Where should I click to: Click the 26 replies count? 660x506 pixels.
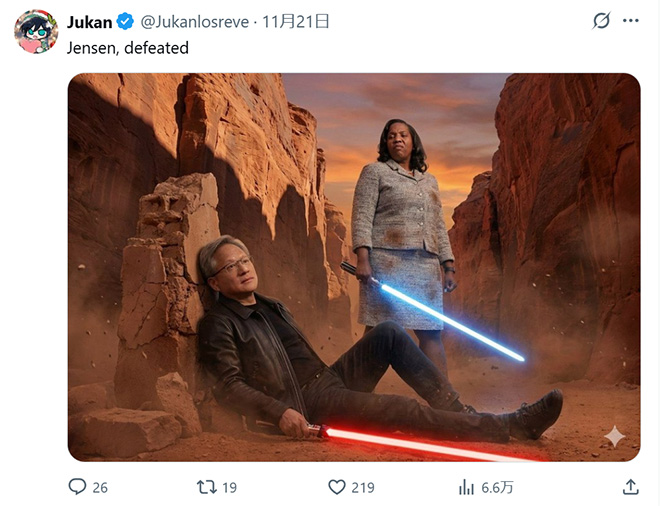pos(100,487)
